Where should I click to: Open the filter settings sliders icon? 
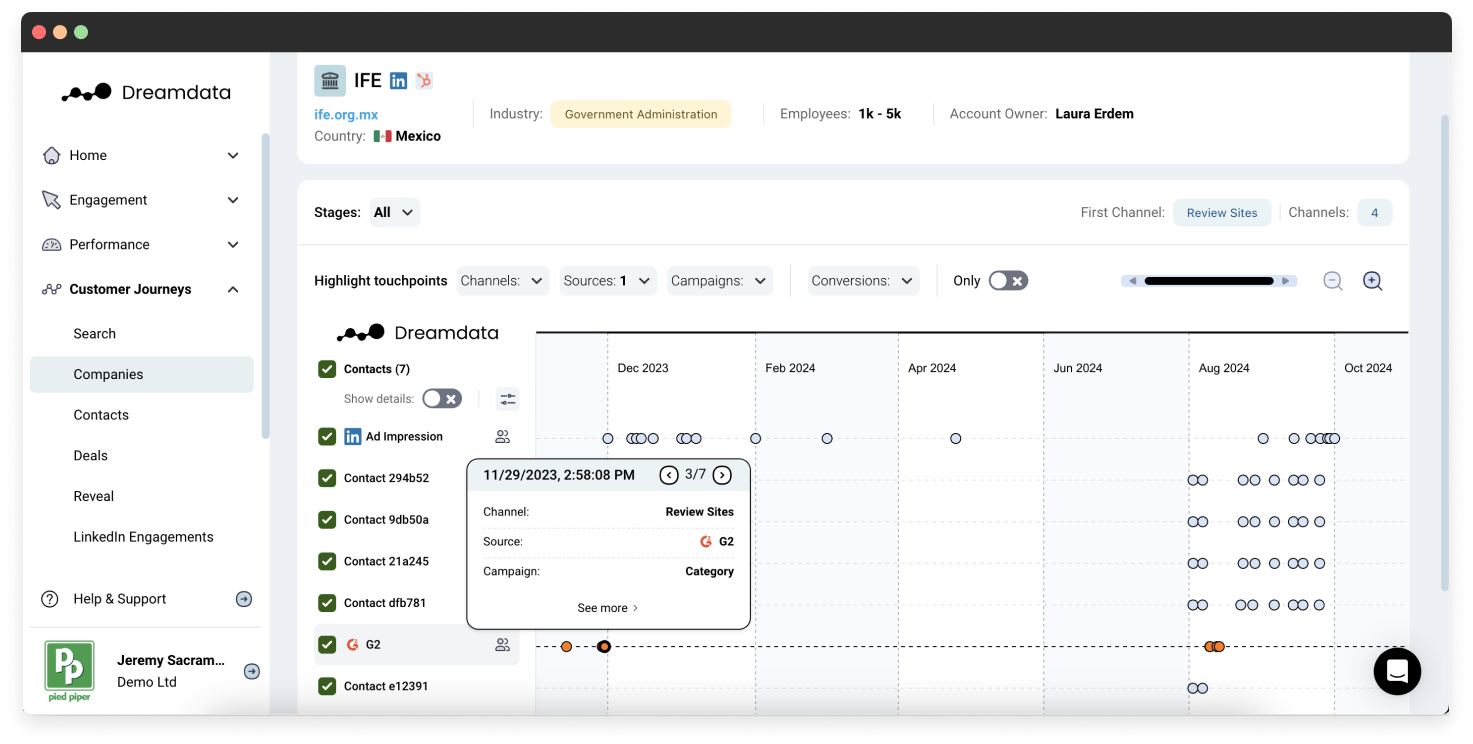tap(508, 399)
